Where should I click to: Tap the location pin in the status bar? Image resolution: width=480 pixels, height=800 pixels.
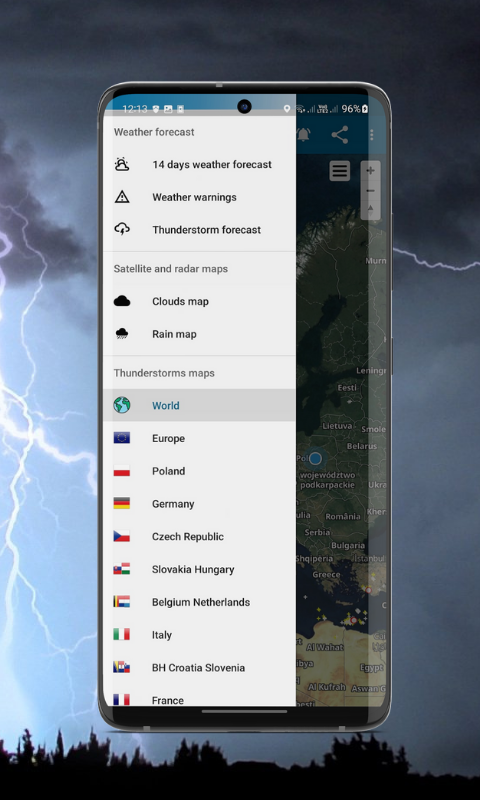pos(287,109)
